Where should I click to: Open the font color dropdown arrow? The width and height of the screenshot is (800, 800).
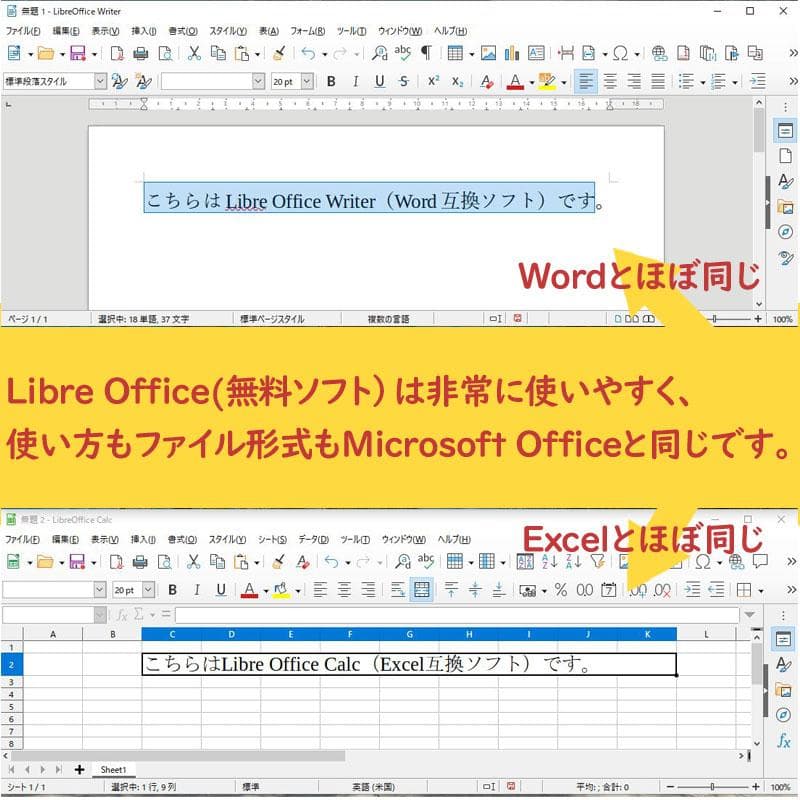530,80
